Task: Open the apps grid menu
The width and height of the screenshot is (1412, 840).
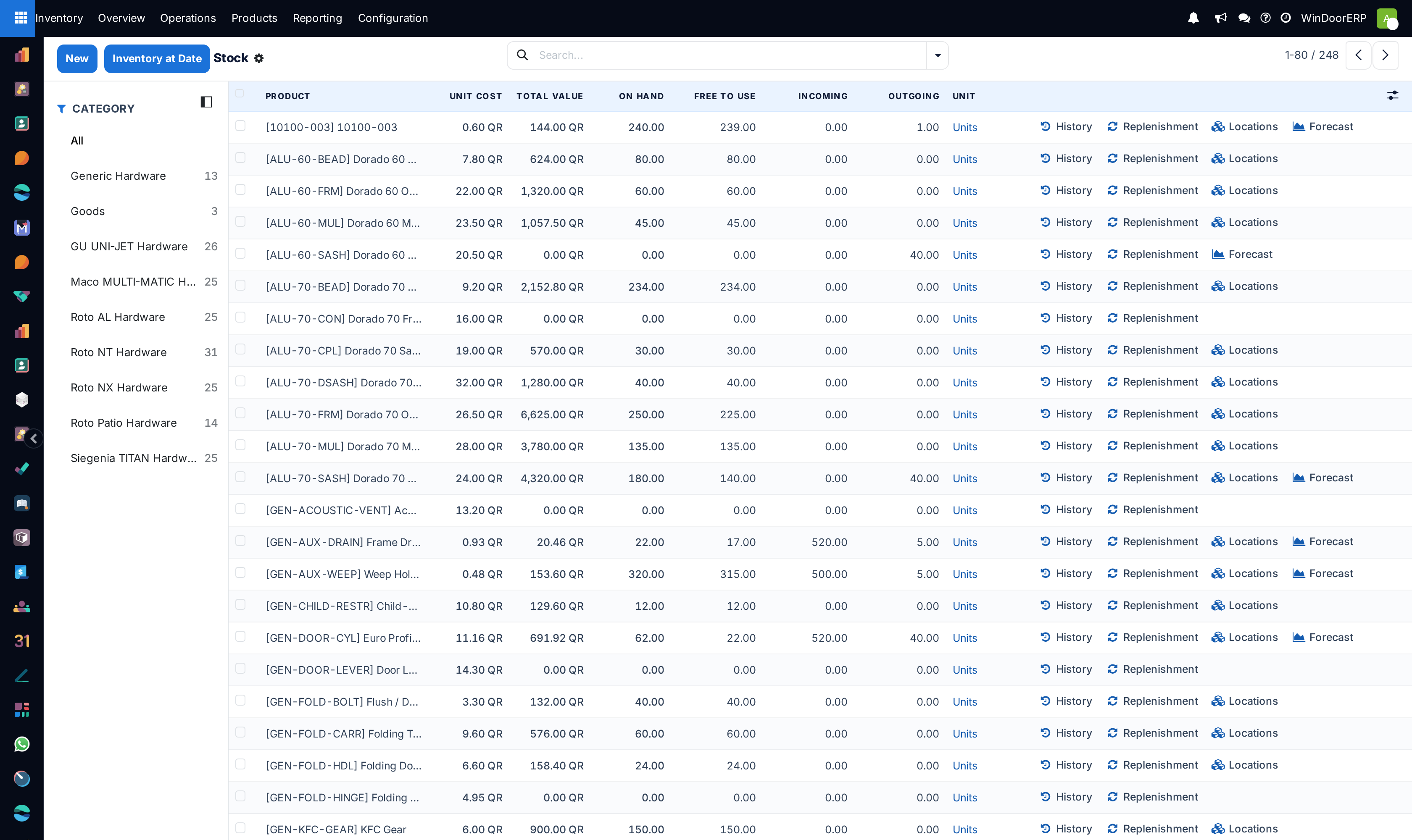Action: pos(21,18)
